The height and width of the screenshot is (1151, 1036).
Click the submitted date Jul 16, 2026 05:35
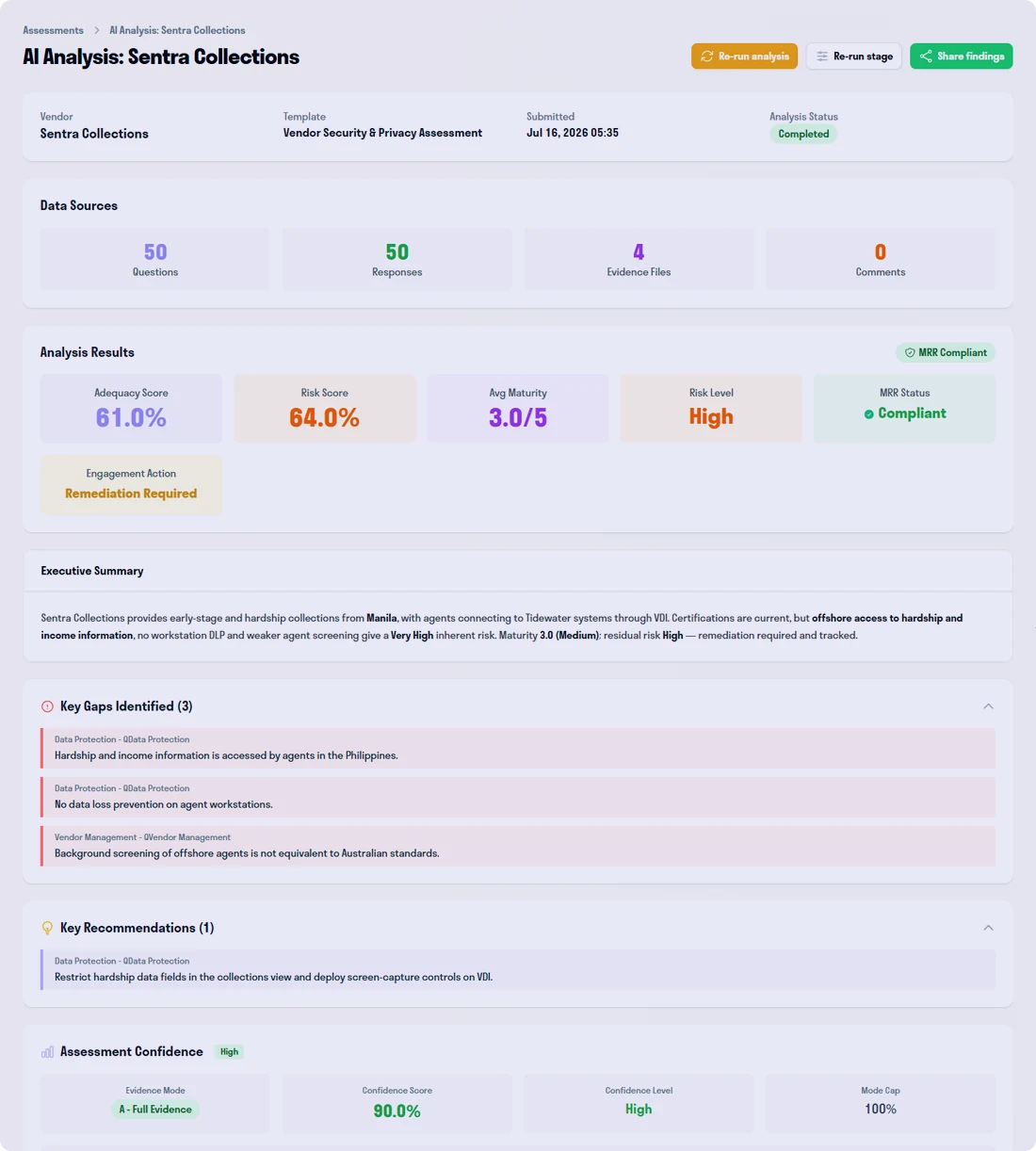[x=573, y=133]
